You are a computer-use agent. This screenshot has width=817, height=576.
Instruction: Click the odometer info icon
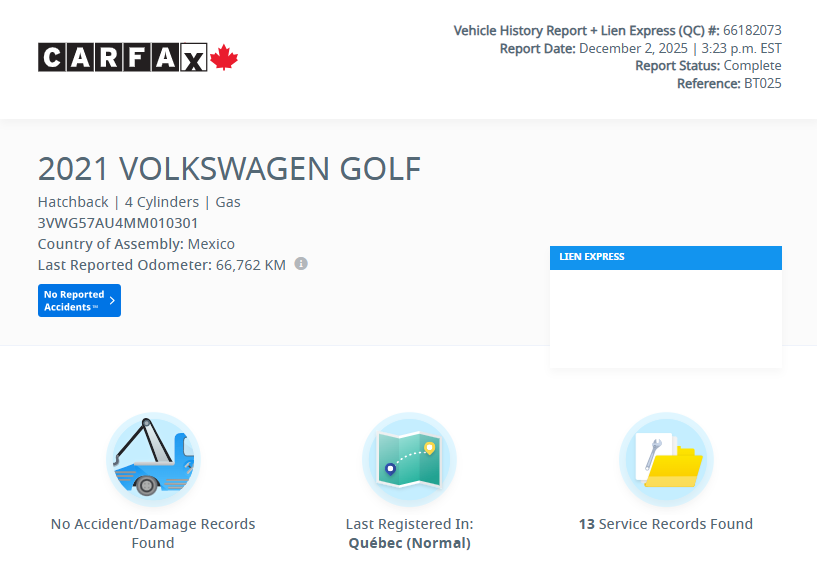302,264
